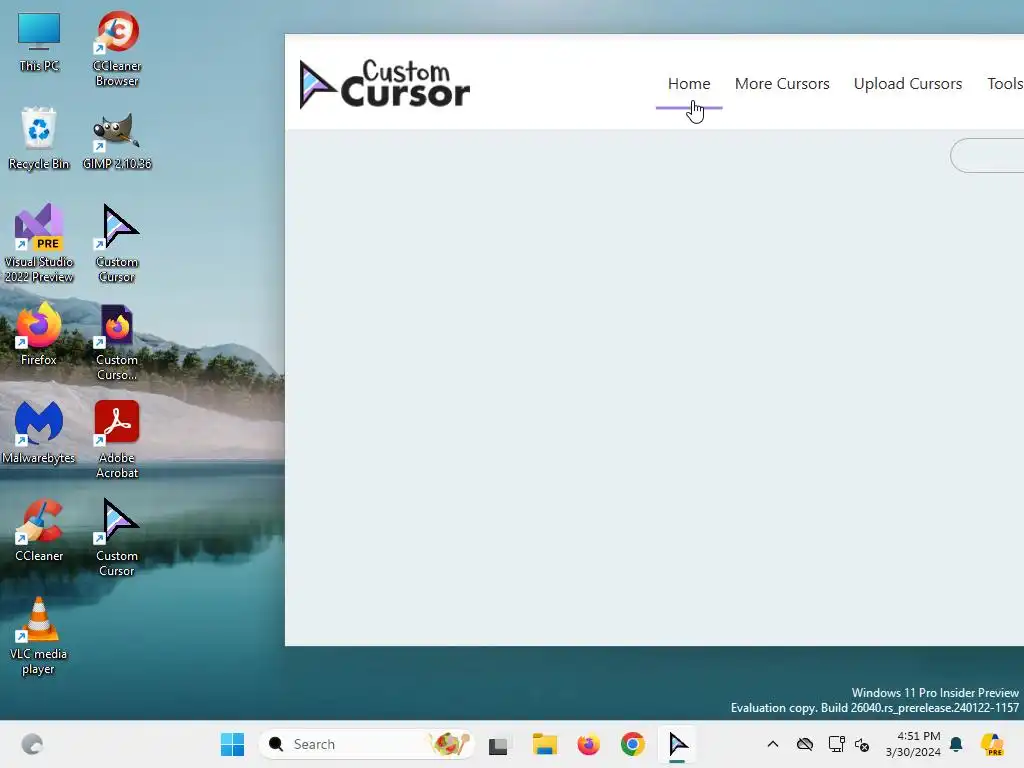Screen dimensions: 1024x768
Task: Select the Recycle Bin desktop icon
Action: point(39,138)
